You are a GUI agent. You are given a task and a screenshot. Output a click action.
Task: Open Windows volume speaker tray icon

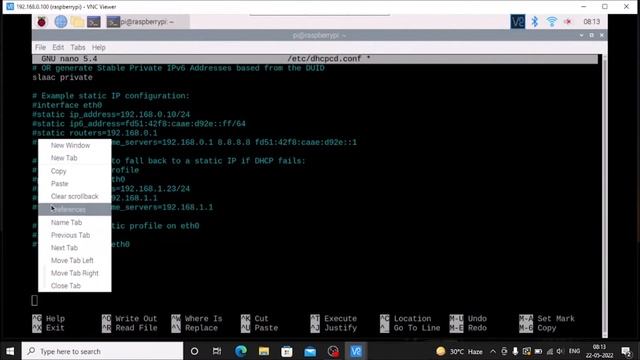point(560,351)
